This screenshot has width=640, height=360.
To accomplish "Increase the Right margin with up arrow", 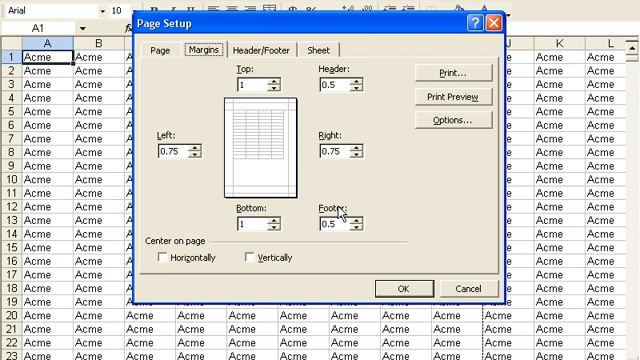I will pyautogui.click(x=356, y=148).
